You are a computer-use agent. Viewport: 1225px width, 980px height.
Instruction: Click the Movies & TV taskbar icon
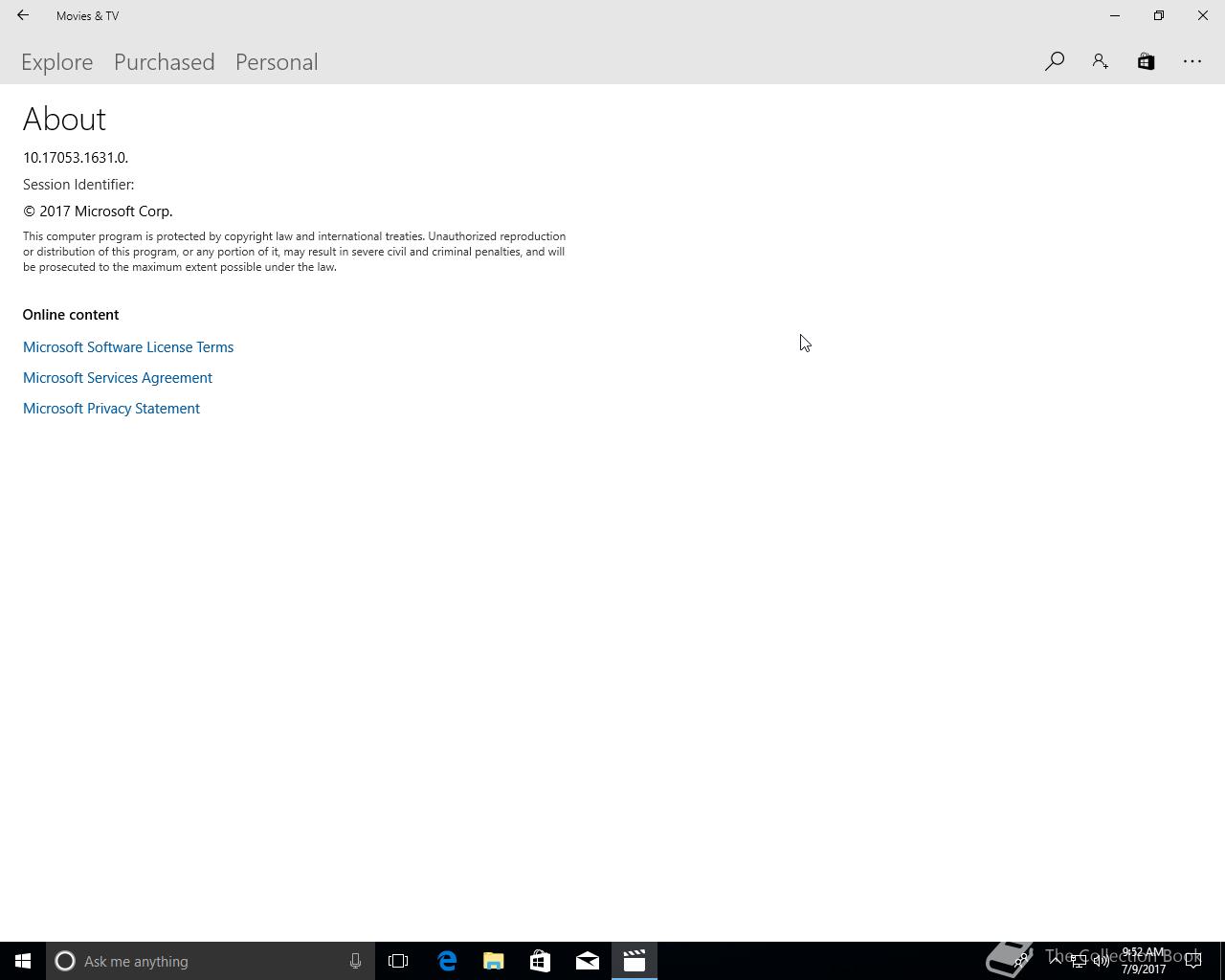[x=635, y=961]
